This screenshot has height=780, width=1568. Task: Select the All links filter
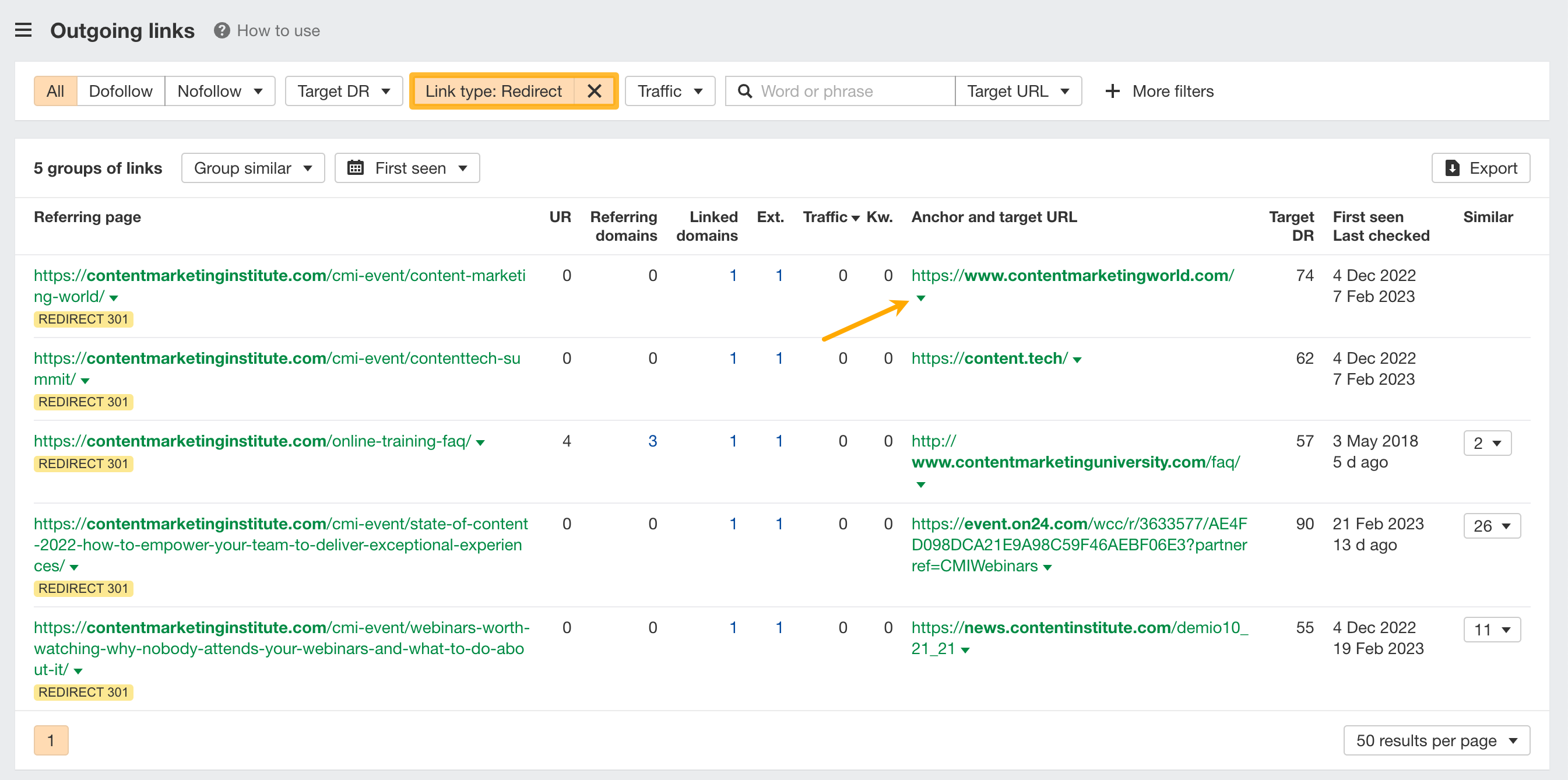click(x=55, y=92)
